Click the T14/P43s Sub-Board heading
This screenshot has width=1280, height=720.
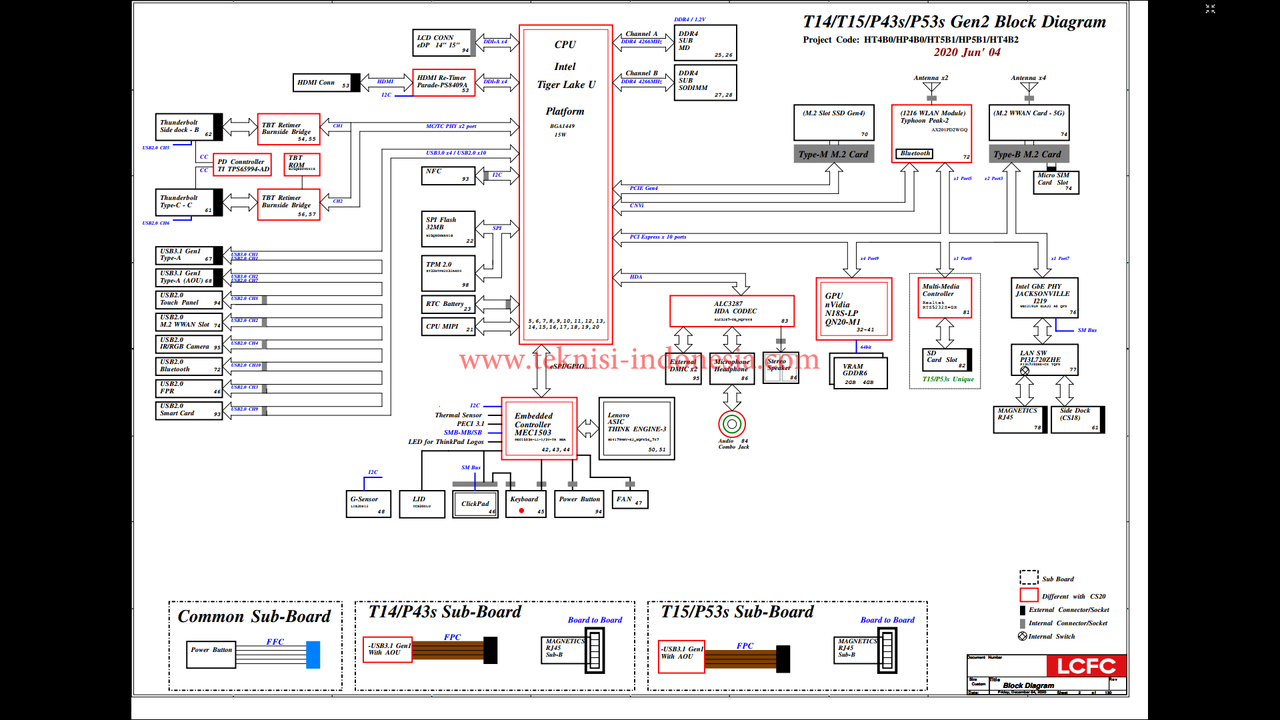click(444, 612)
